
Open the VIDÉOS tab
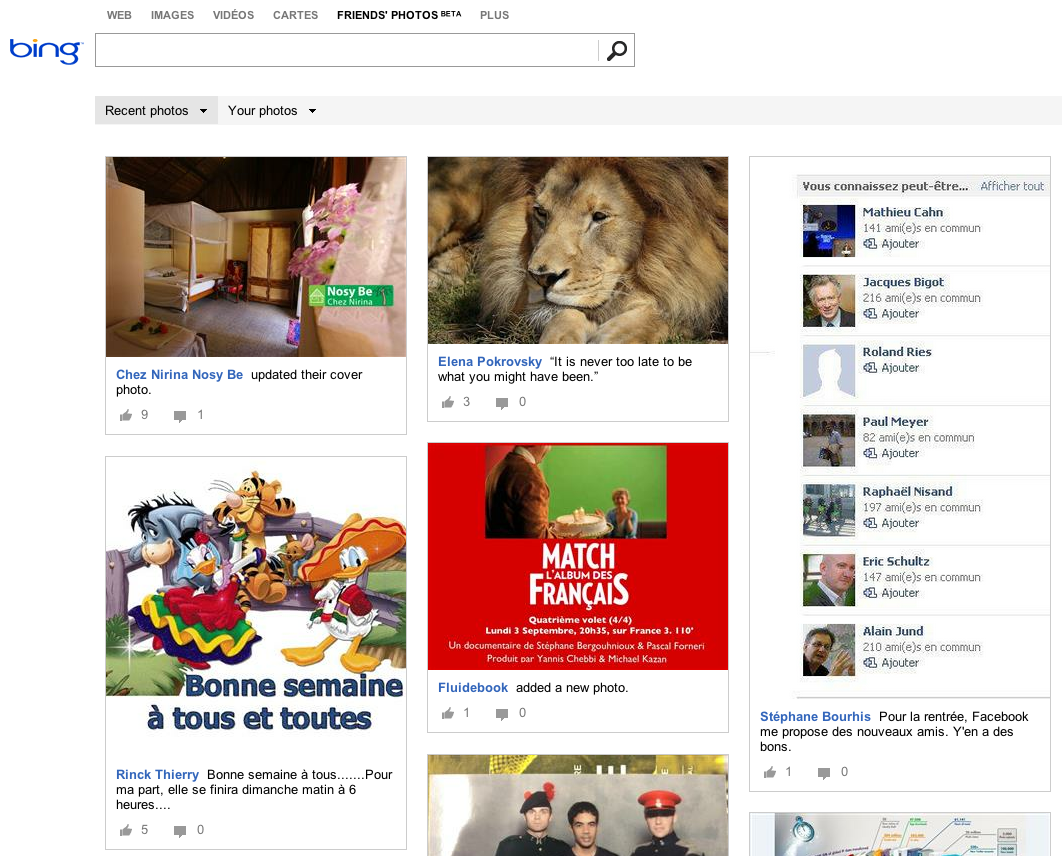pos(233,15)
